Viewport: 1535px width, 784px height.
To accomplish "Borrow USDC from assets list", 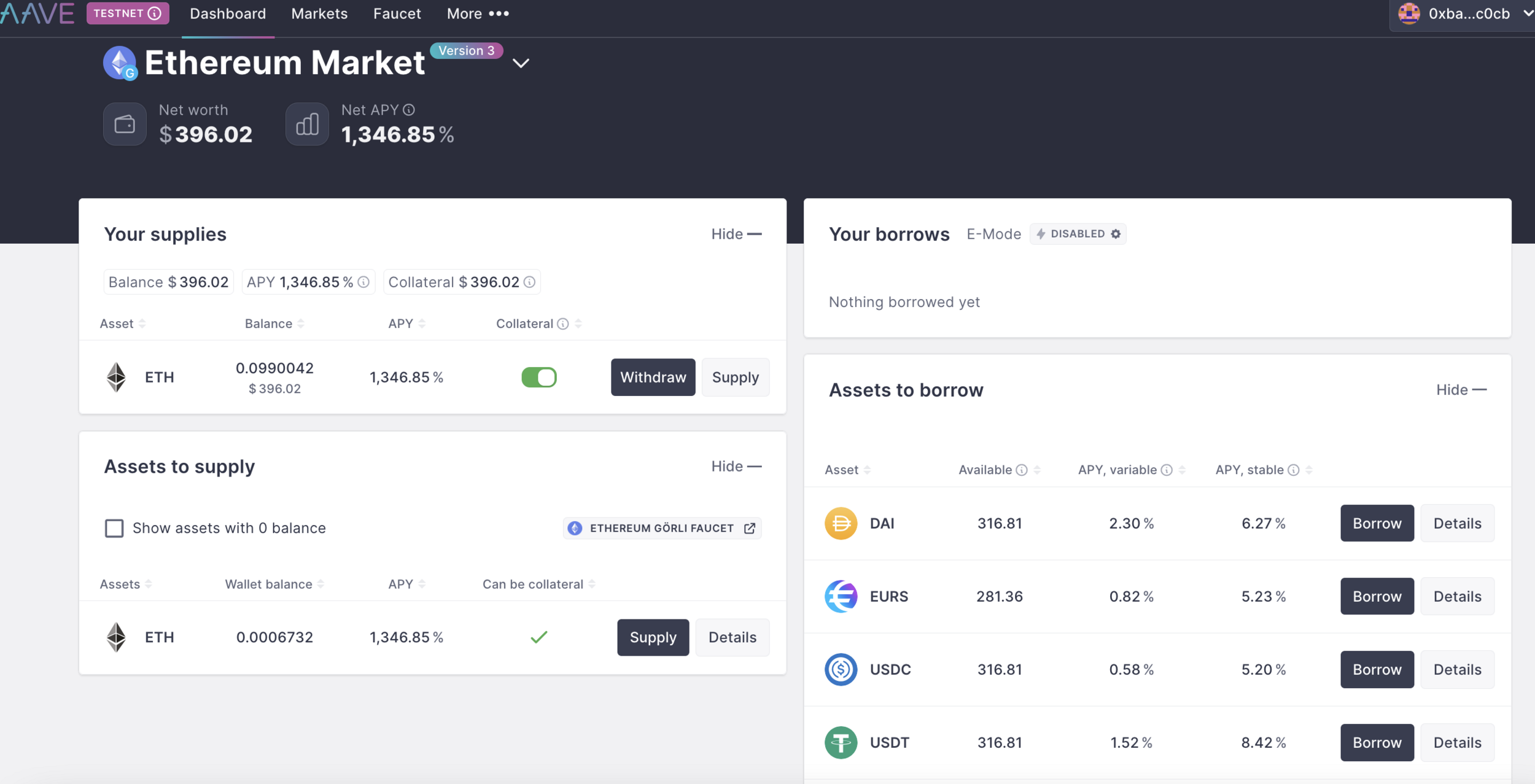I will click(1377, 670).
